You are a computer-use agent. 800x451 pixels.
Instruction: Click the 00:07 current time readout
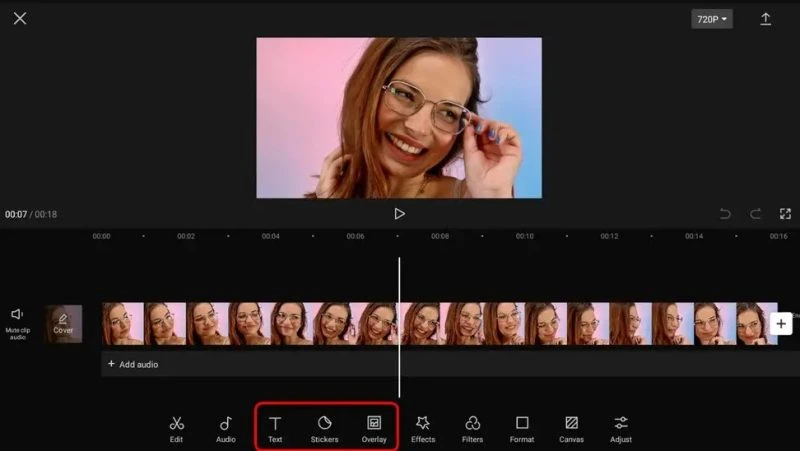(x=16, y=214)
